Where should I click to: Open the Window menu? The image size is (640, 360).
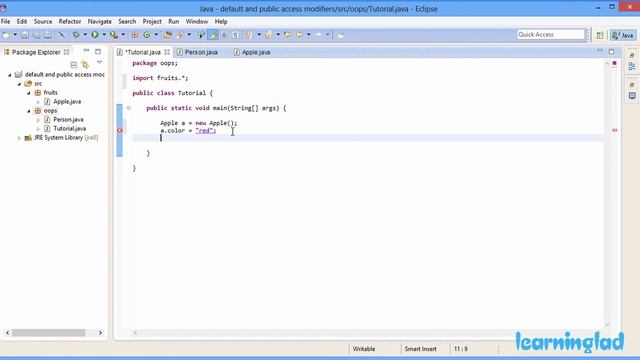(x=197, y=22)
